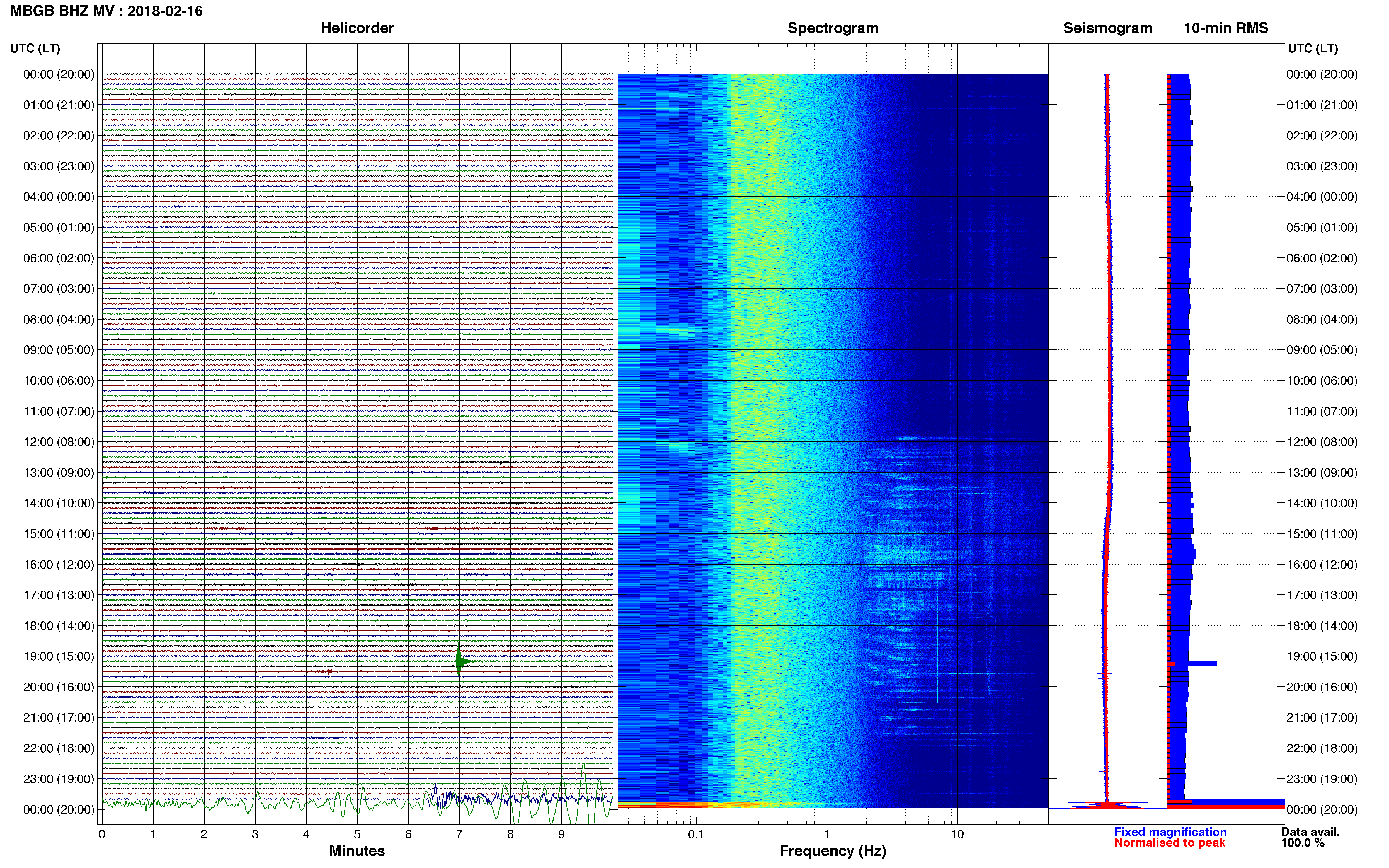Click the '0.1' tick on the Frequency axis
The image size is (1389, 868).
(x=696, y=835)
